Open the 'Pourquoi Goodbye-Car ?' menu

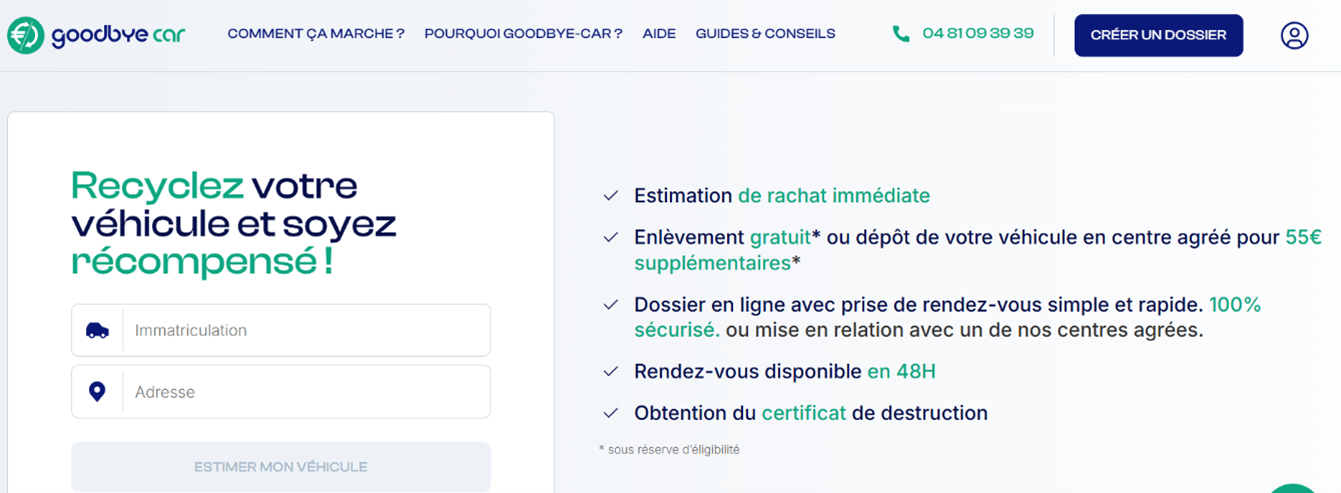point(523,34)
